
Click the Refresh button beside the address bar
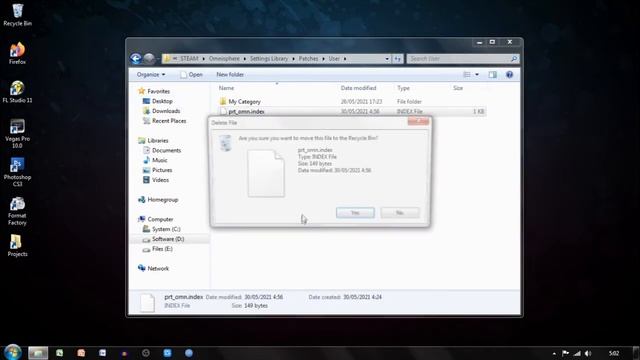click(x=398, y=59)
